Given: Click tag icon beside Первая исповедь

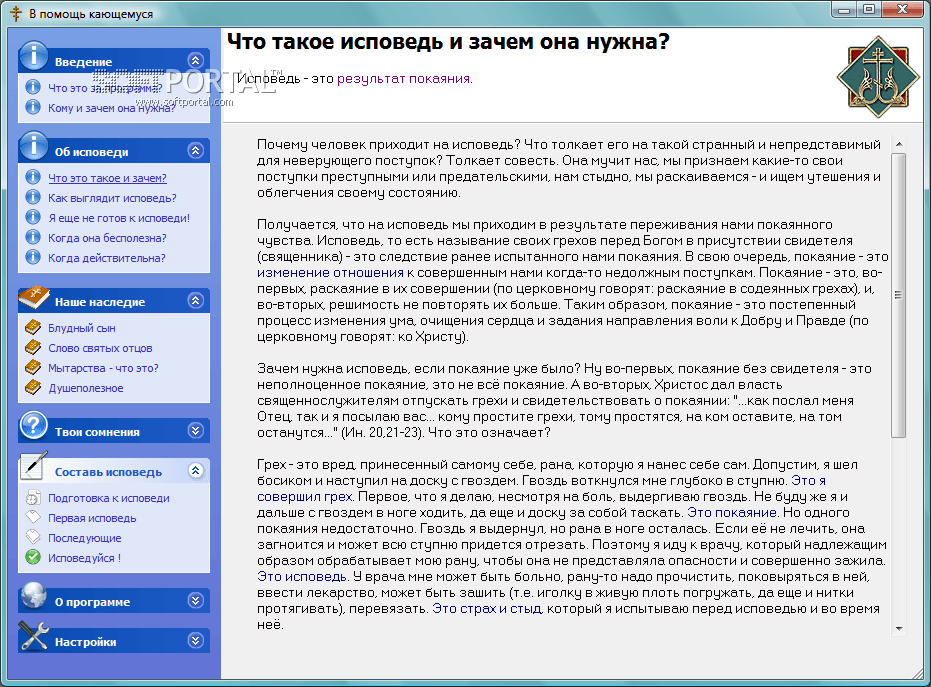Looking at the screenshot, I should 33,517.
